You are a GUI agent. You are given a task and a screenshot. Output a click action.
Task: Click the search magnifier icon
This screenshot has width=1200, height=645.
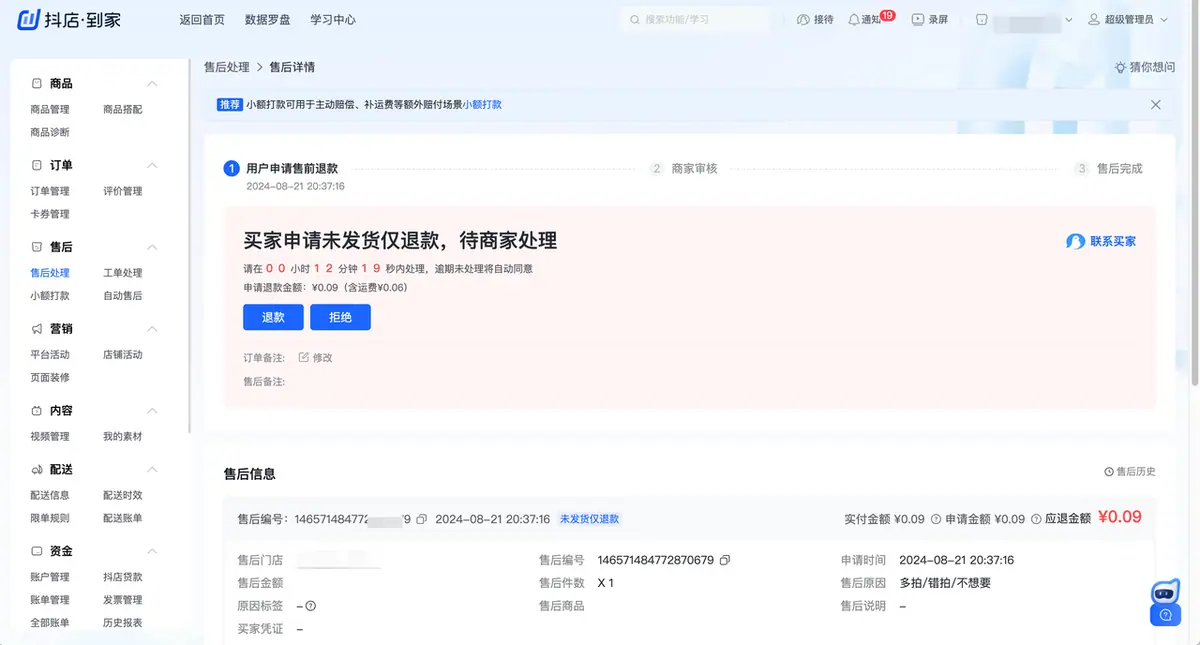coord(635,19)
